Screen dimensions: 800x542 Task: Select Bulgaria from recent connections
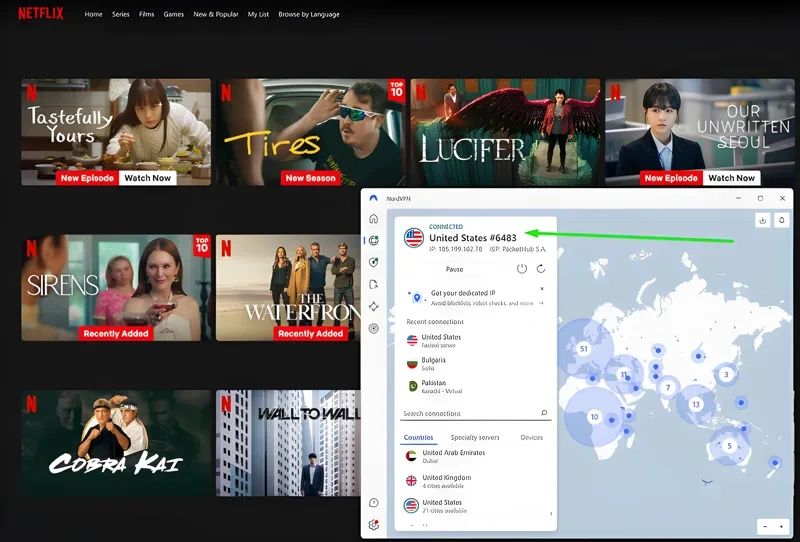(434, 362)
